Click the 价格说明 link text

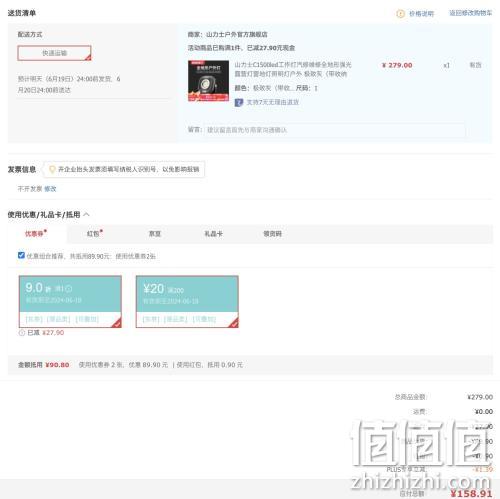(421, 14)
